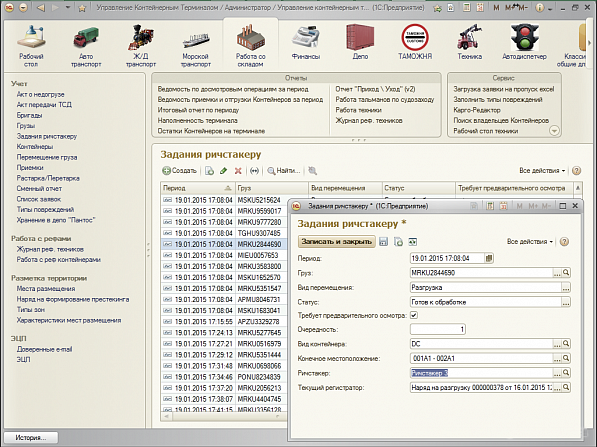Open the Техника reach stacker section
Viewport: 597px width, 447px height.
(x=469, y=42)
